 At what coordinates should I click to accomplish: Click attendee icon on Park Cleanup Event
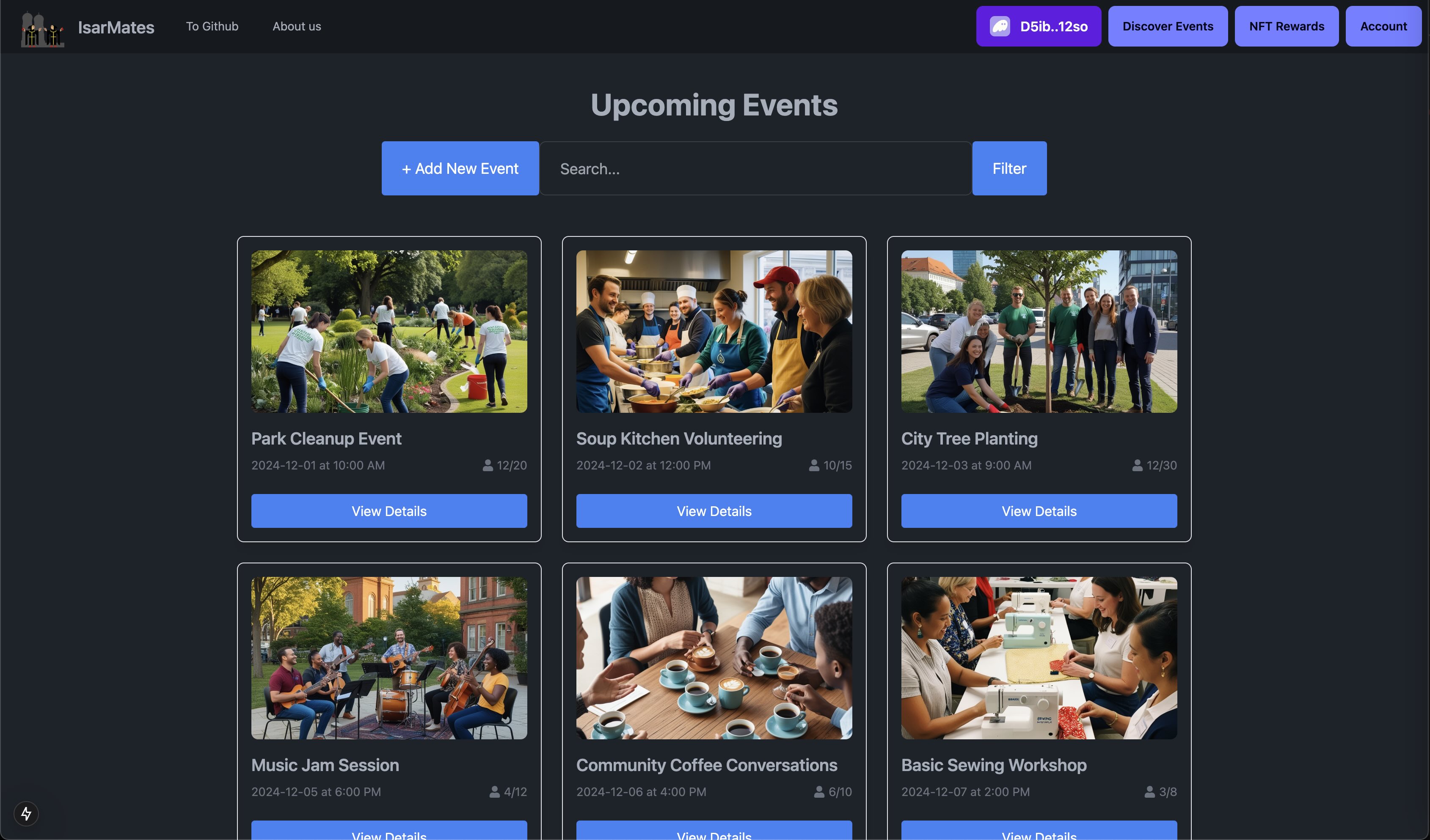(488, 465)
